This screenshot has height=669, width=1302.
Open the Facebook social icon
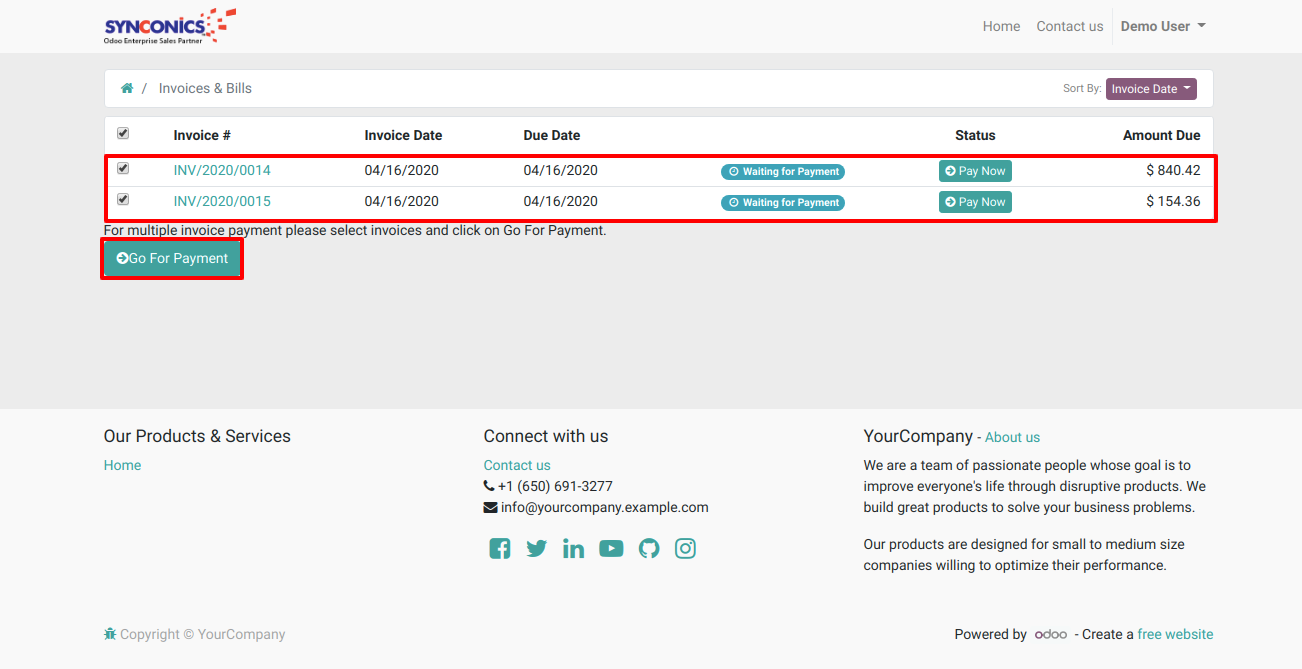(500, 548)
